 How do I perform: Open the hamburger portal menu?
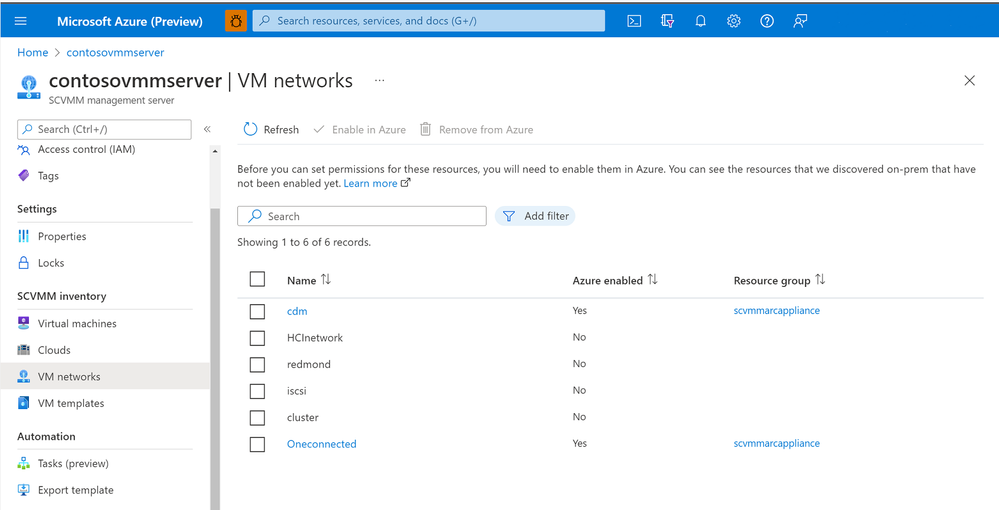point(21,21)
